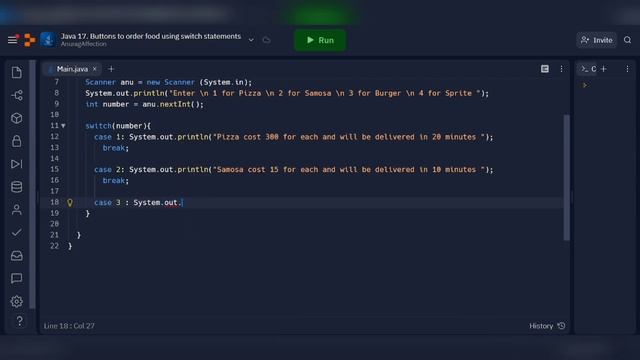
Task: Open the Database sidebar icon
Action: coord(17,187)
